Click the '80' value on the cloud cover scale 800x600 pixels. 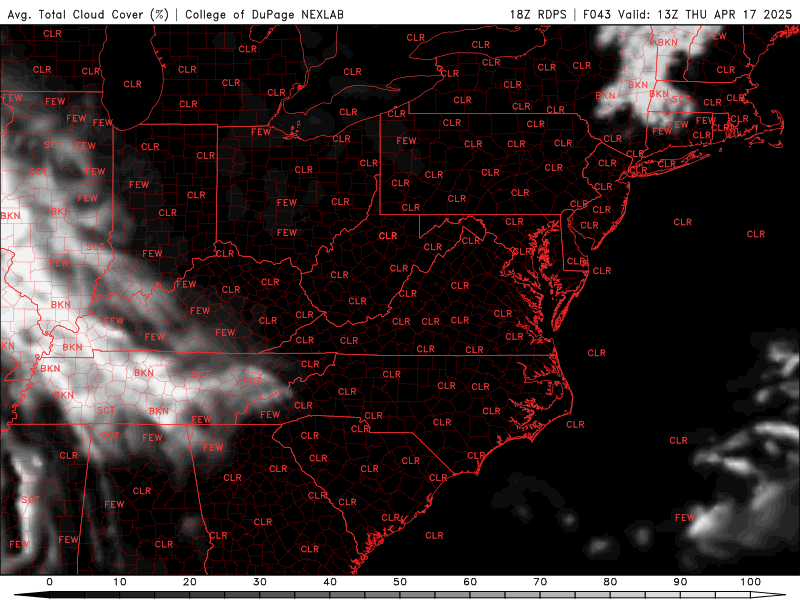(x=611, y=582)
